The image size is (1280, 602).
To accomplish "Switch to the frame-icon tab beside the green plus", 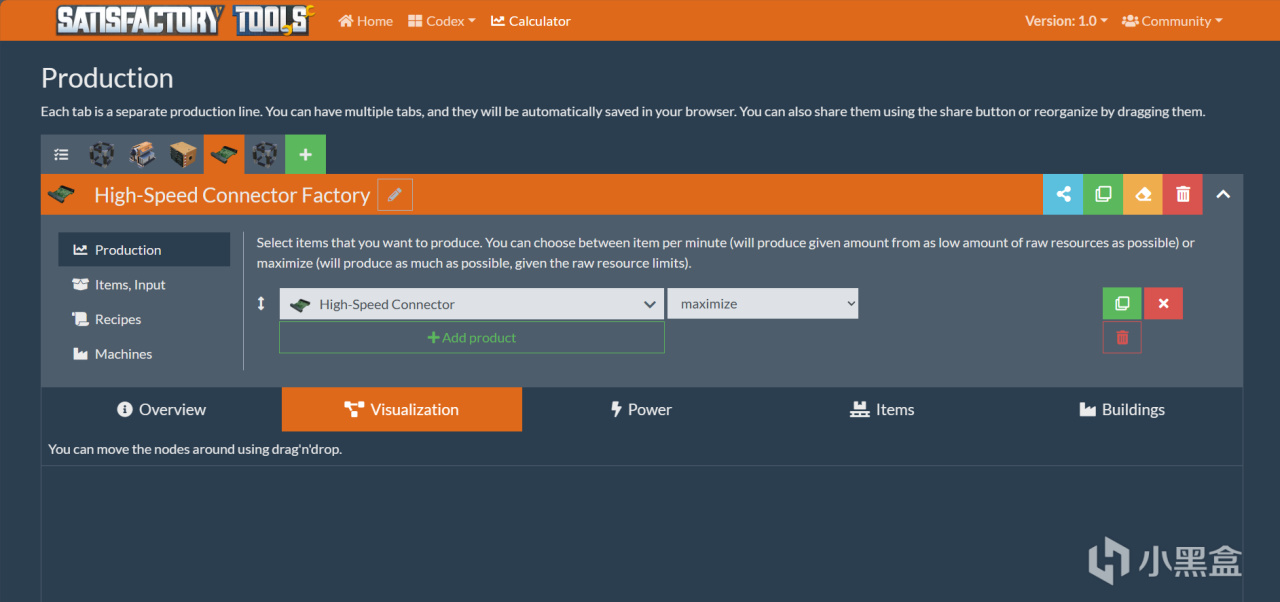I will pos(264,155).
